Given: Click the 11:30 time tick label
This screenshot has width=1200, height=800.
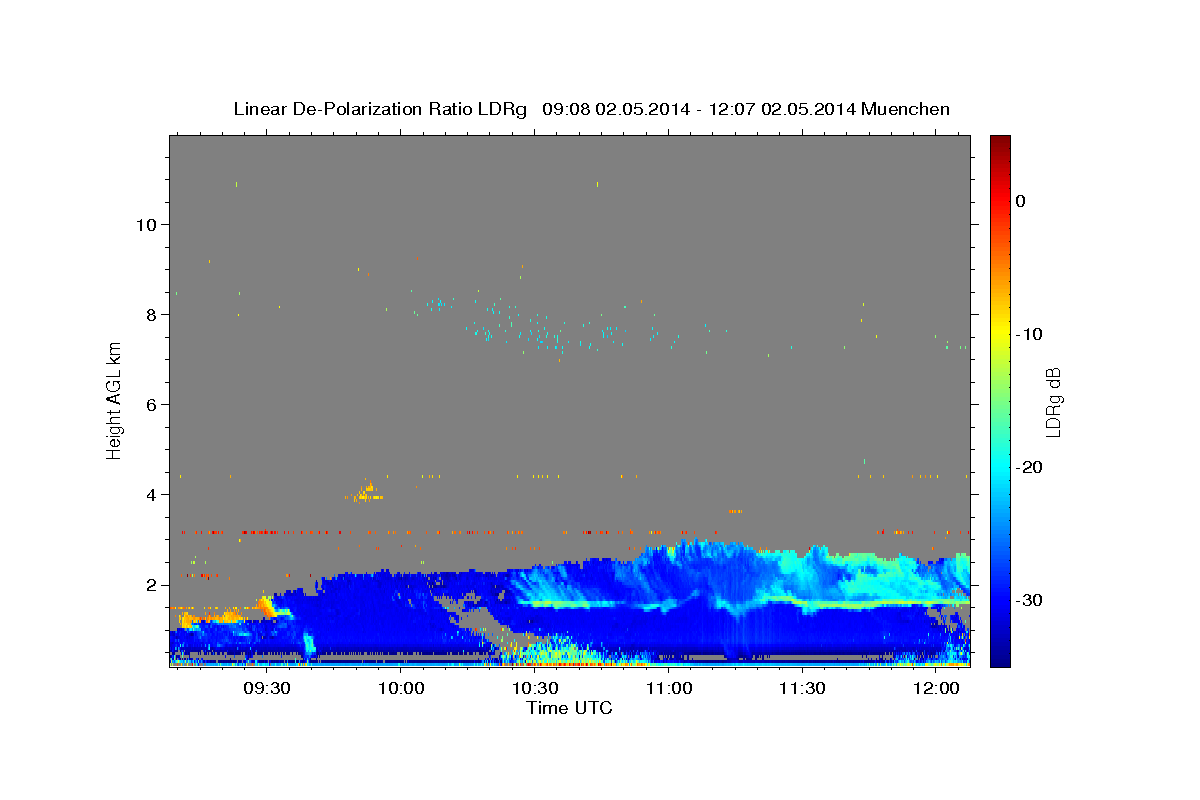Looking at the screenshot, I should pos(802,689).
